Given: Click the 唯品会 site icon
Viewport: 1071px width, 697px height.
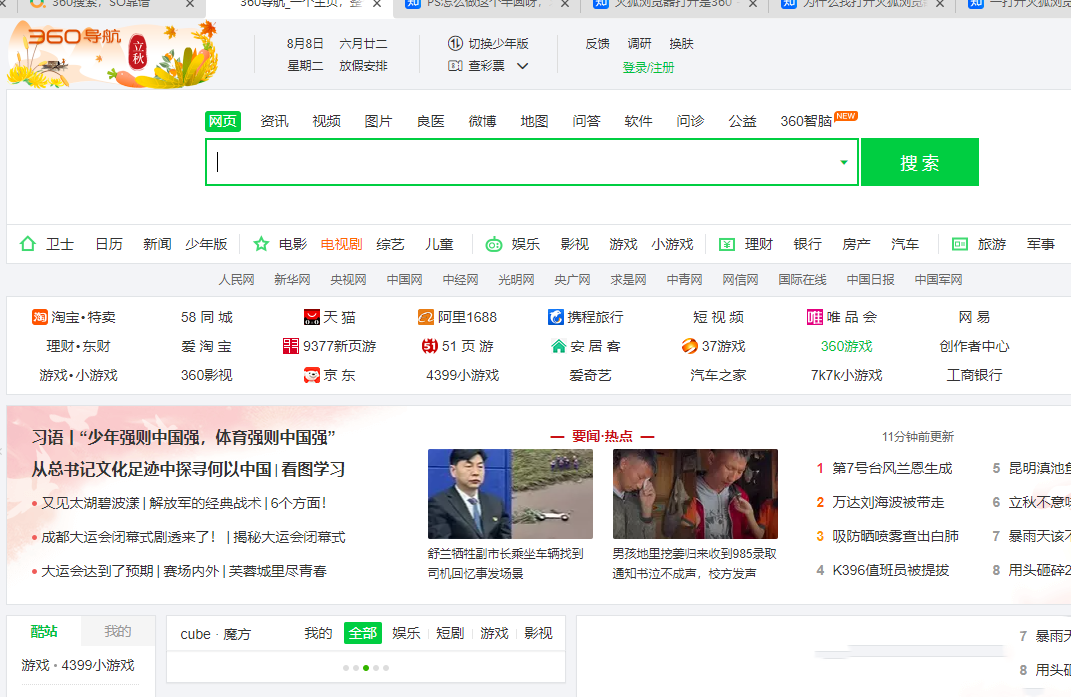Looking at the screenshot, I should (x=815, y=317).
